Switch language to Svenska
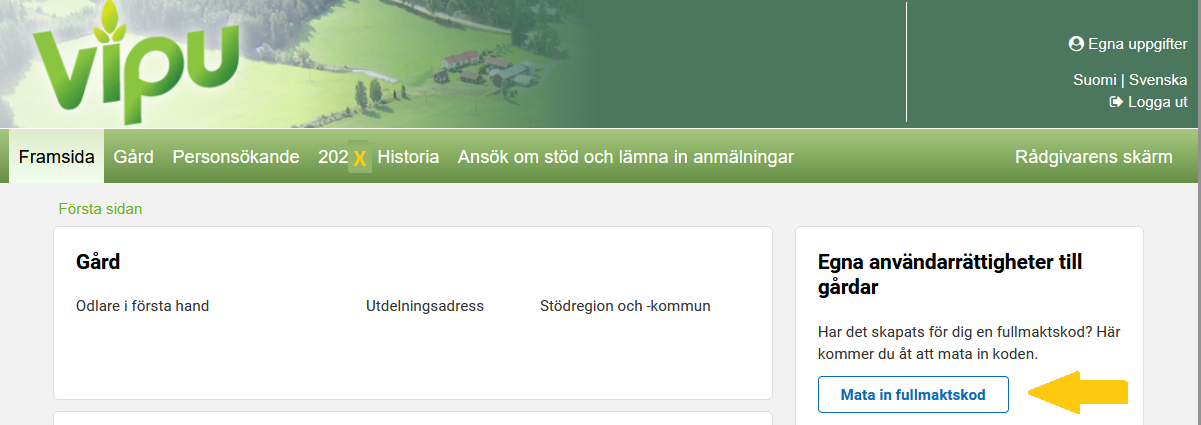This screenshot has width=1201, height=425. (1158, 80)
